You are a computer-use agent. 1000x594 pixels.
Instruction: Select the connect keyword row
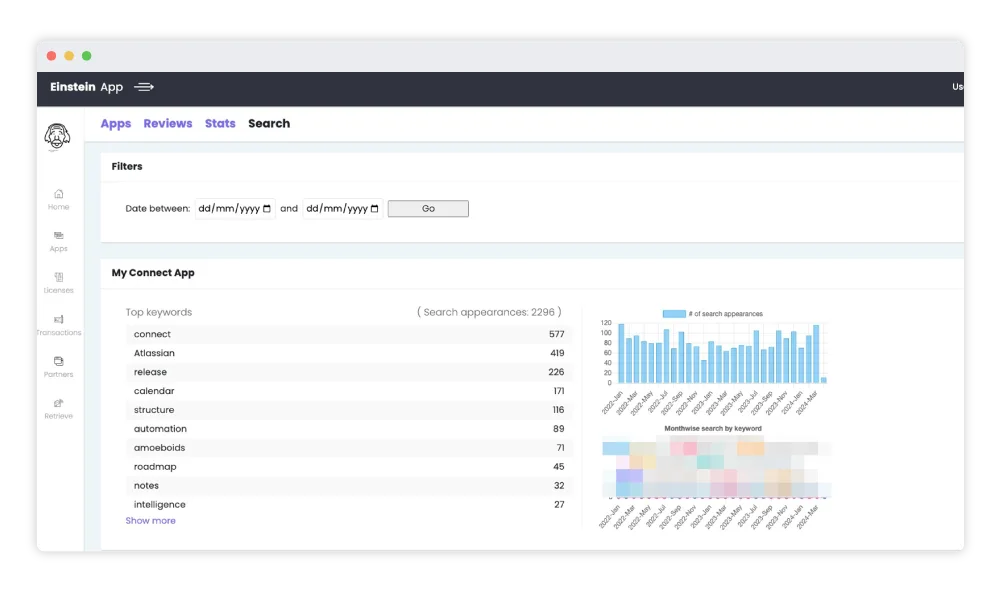(x=348, y=334)
